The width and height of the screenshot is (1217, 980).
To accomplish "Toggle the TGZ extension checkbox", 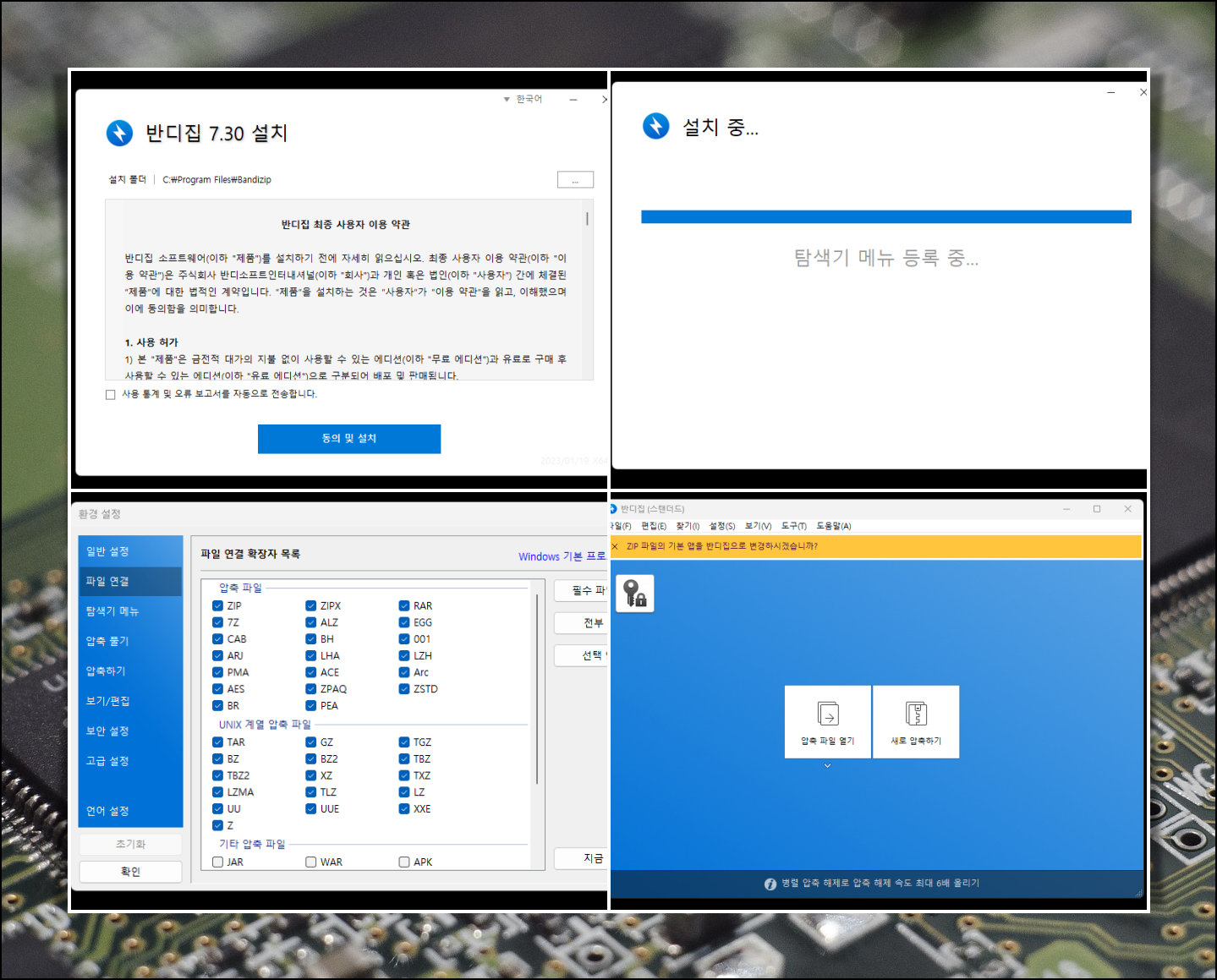I will point(404,742).
